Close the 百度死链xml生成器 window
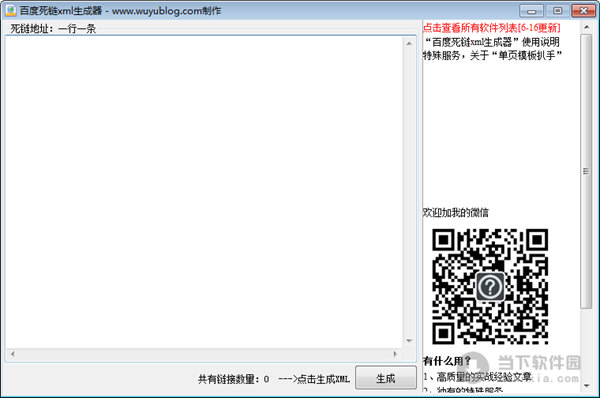Image resolution: width=600 pixels, height=398 pixels. pos(584,11)
